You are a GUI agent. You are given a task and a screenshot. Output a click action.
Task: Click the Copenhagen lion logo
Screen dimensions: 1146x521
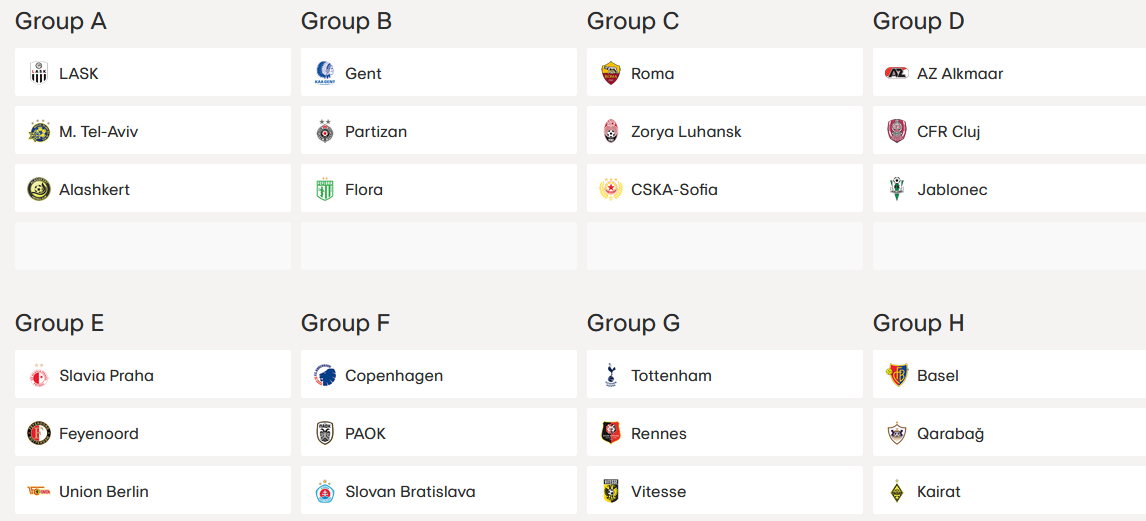coord(325,375)
